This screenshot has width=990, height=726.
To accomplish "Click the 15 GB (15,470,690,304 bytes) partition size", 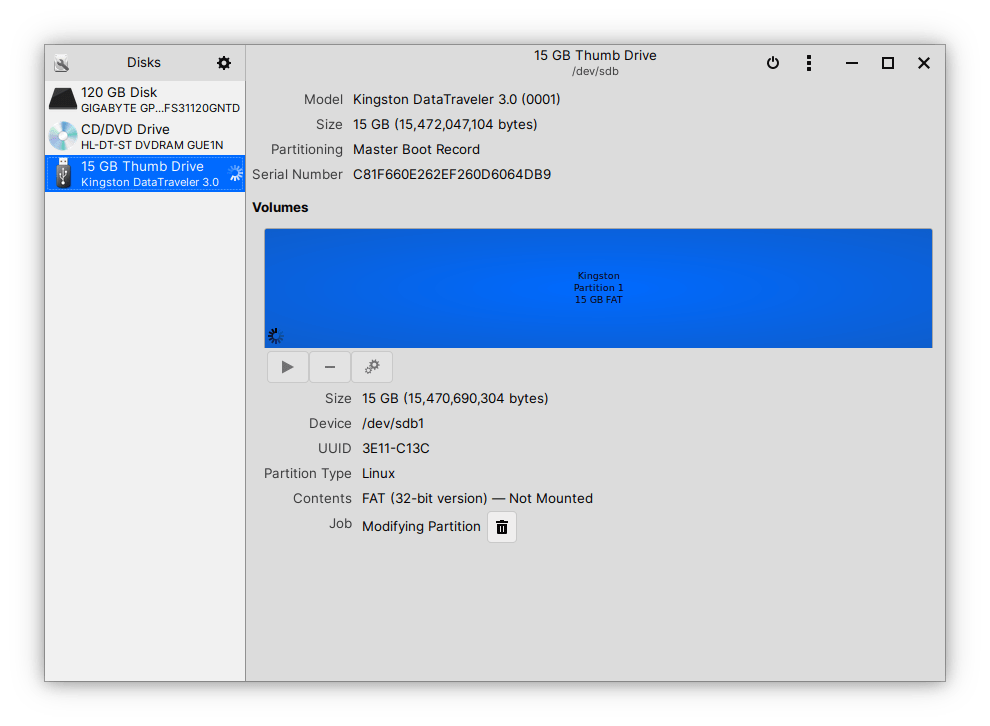I will pyautogui.click(x=455, y=398).
